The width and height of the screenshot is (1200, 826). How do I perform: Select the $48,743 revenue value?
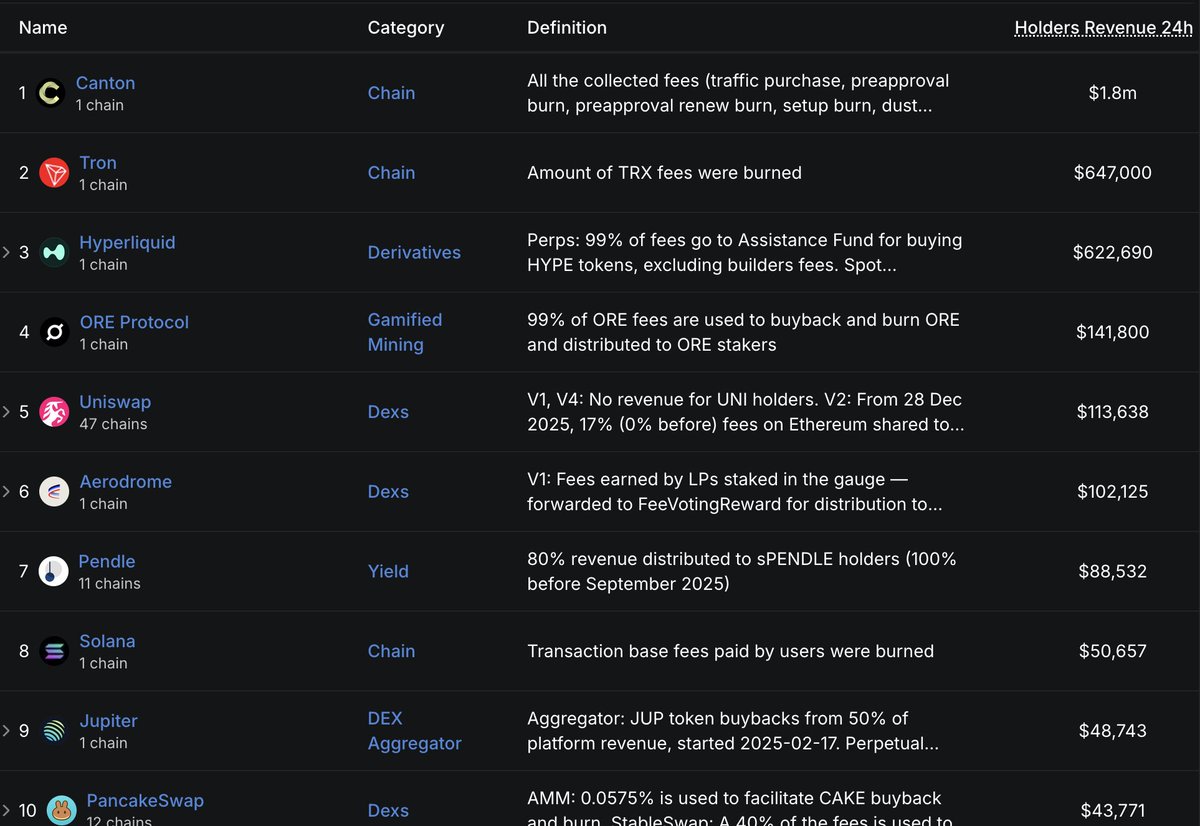[1113, 731]
